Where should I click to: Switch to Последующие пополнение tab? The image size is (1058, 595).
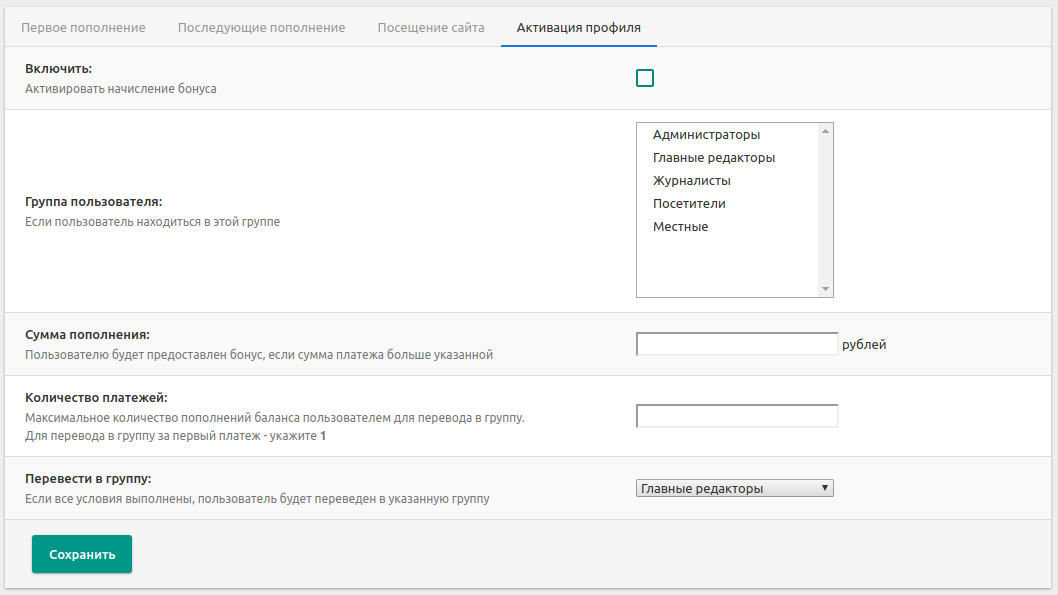(261, 27)
